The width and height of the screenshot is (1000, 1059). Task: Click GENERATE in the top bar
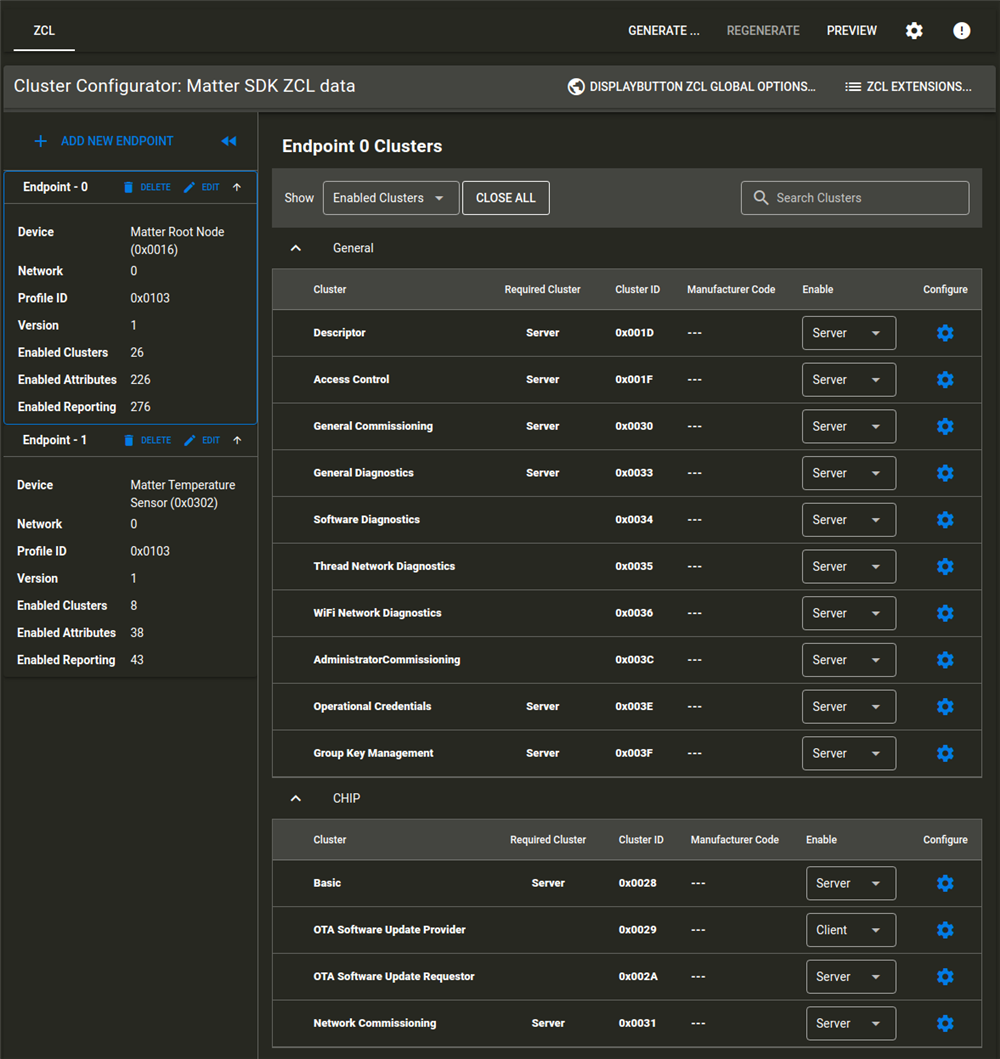[x=664, y=30]
